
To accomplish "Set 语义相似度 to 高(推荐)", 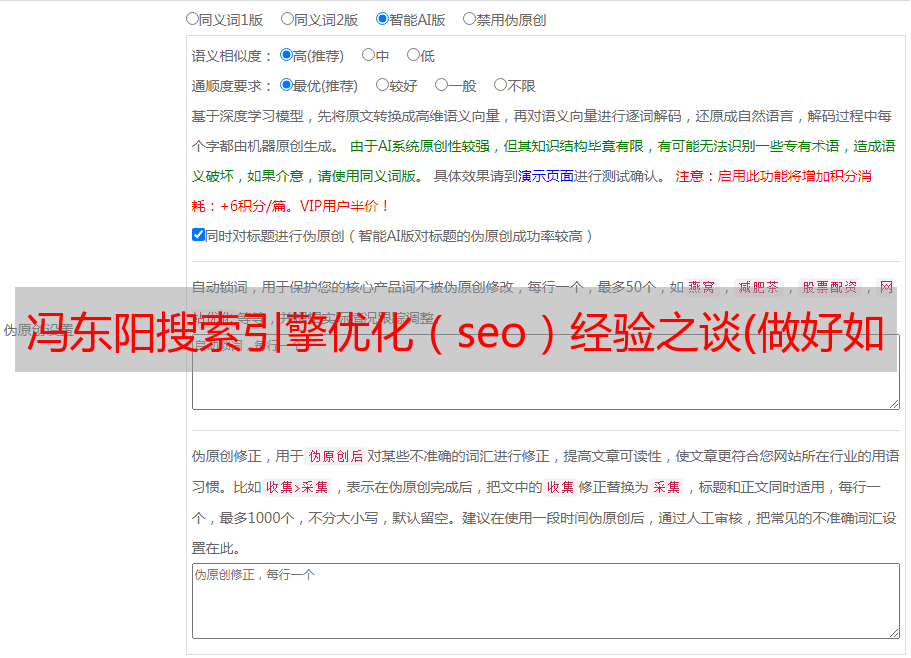I will point(286,55).
